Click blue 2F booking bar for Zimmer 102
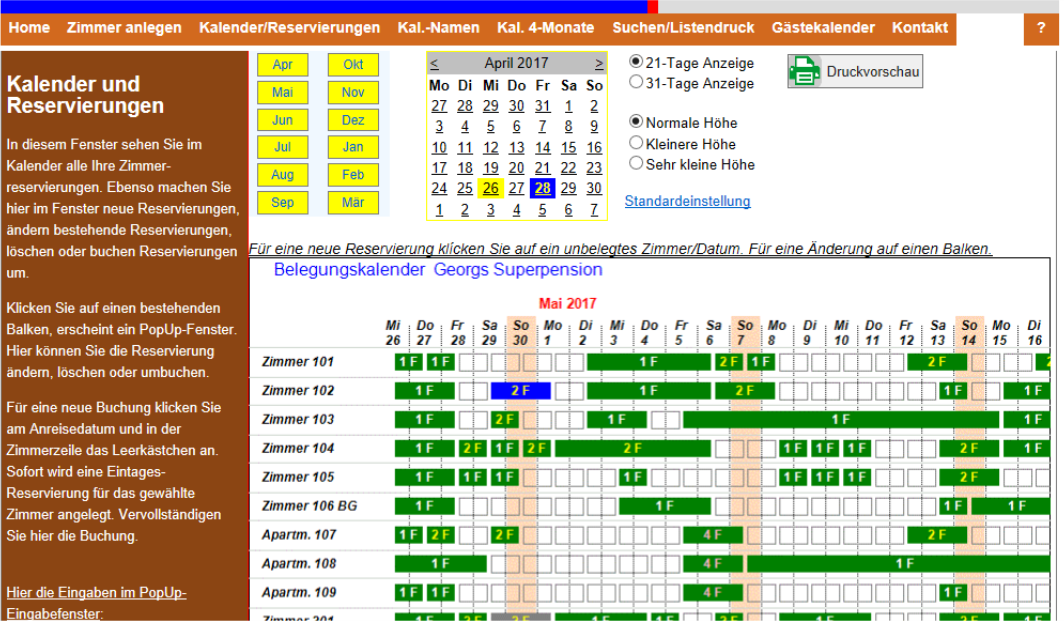 [x=520, y=390]
